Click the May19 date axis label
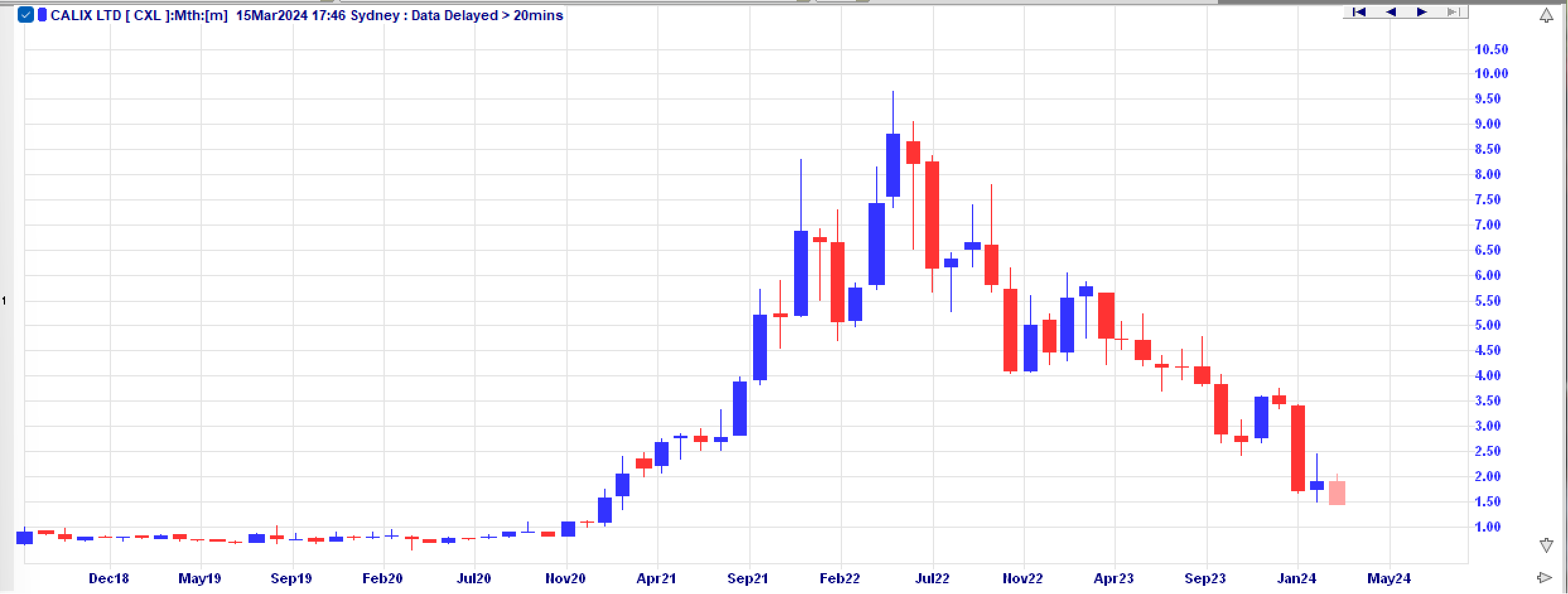Viewport: 1568px width, 594px height. click(x=200, y=578)
